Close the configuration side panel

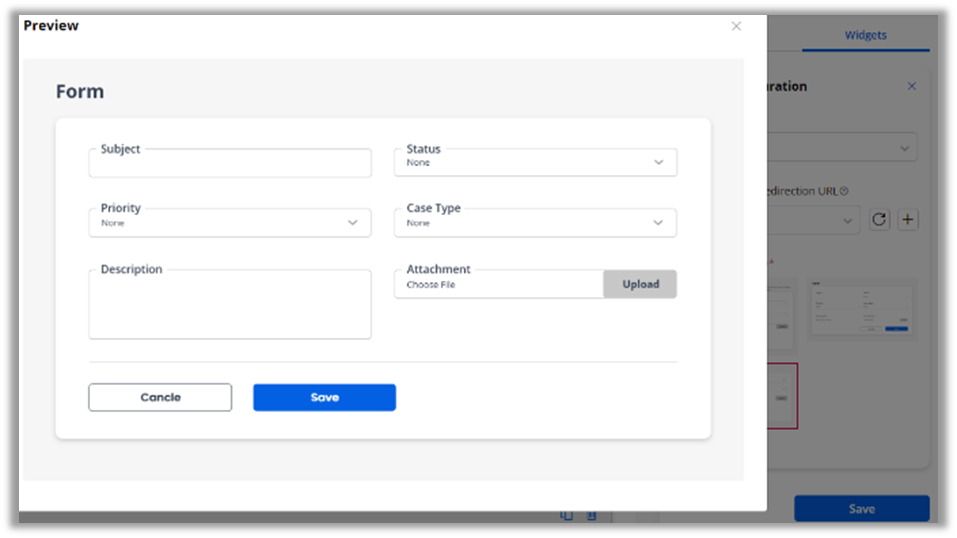911,86
